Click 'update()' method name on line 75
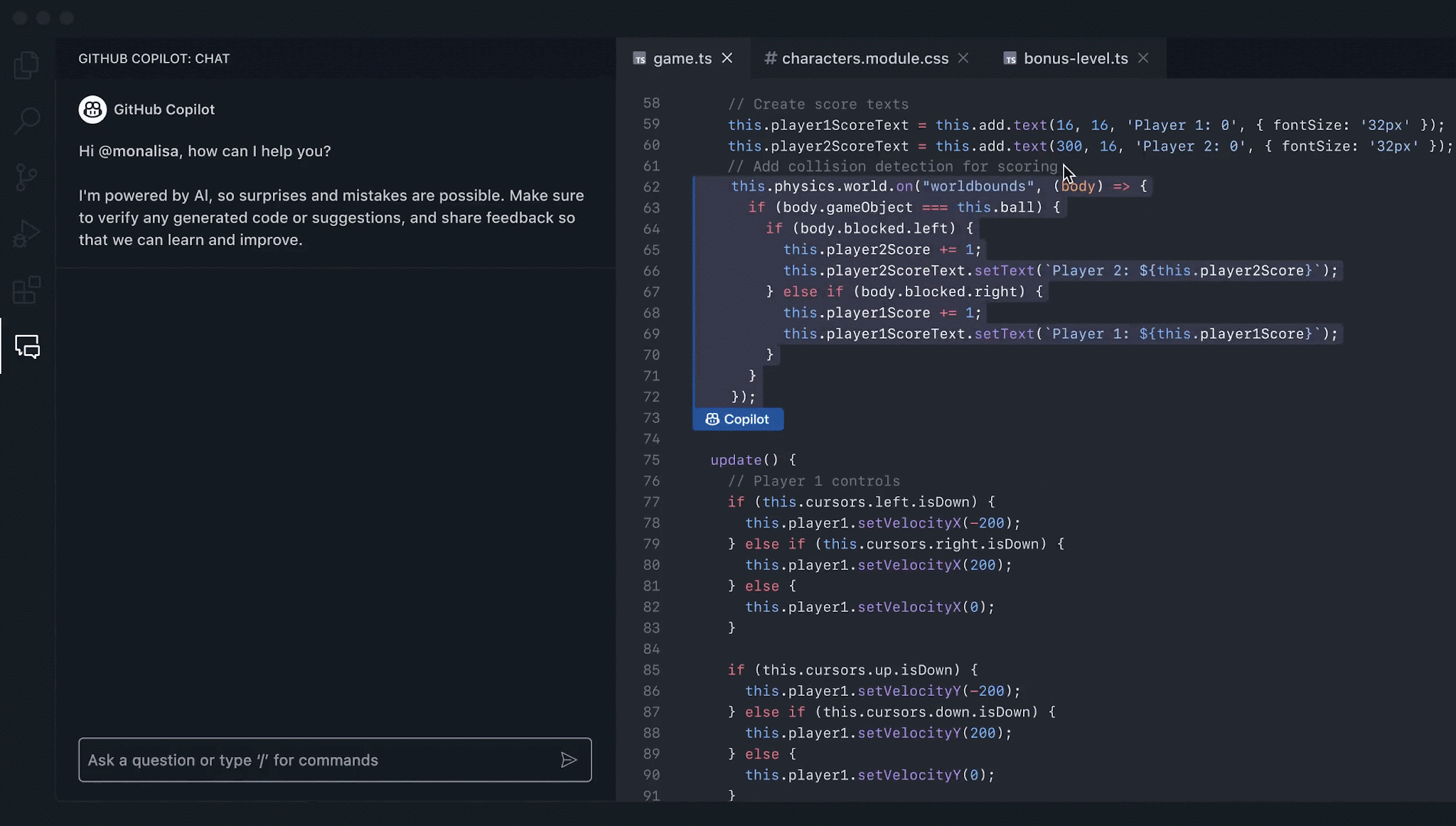The width and height of the screenshot is (1456, 826). click(x=744, y=461)
